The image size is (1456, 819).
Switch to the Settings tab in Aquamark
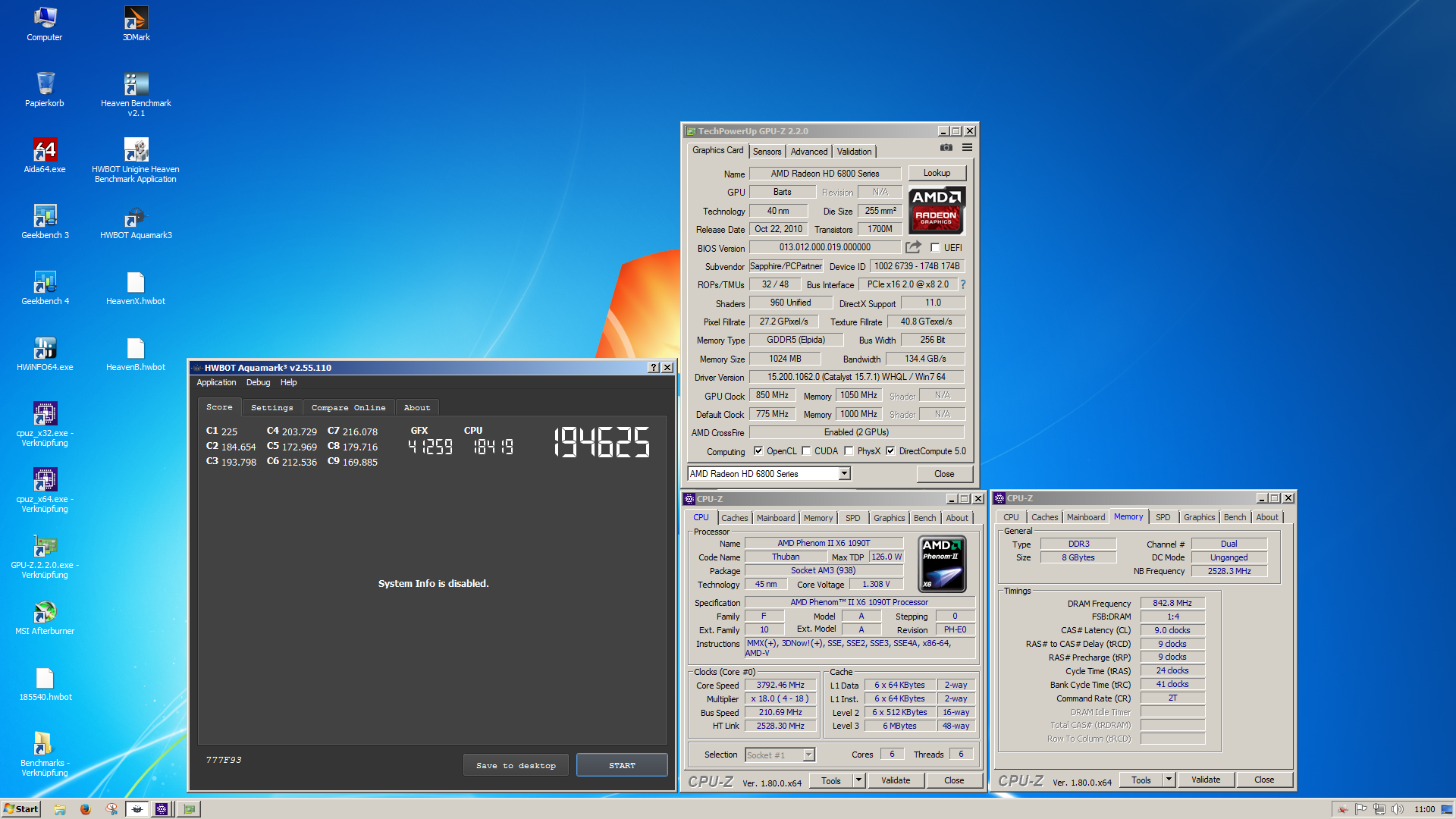271,407
